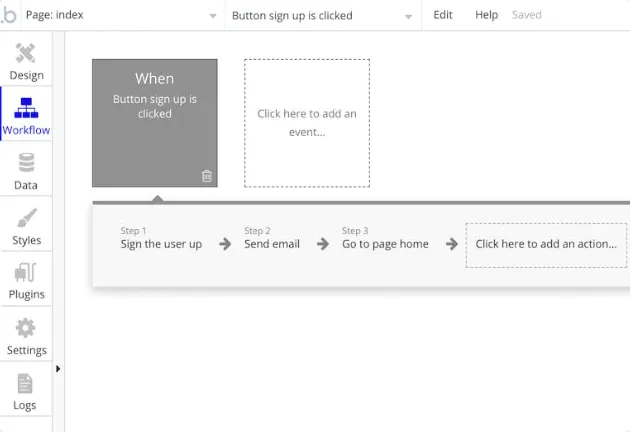
Task: Click here to add an event box
Action: pos(307,123)
